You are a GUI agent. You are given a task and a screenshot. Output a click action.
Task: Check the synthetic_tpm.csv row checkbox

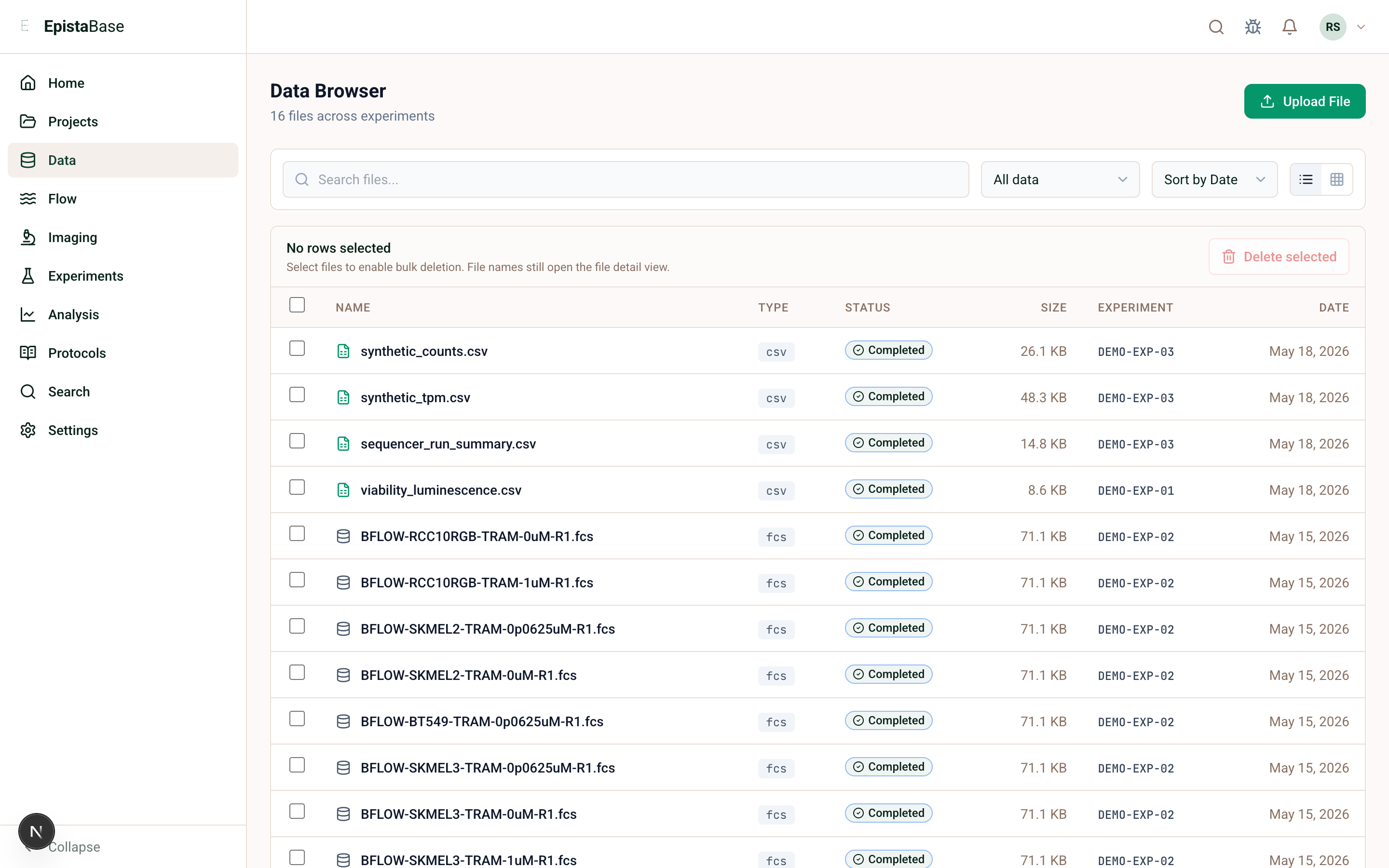tap(297, 395)
